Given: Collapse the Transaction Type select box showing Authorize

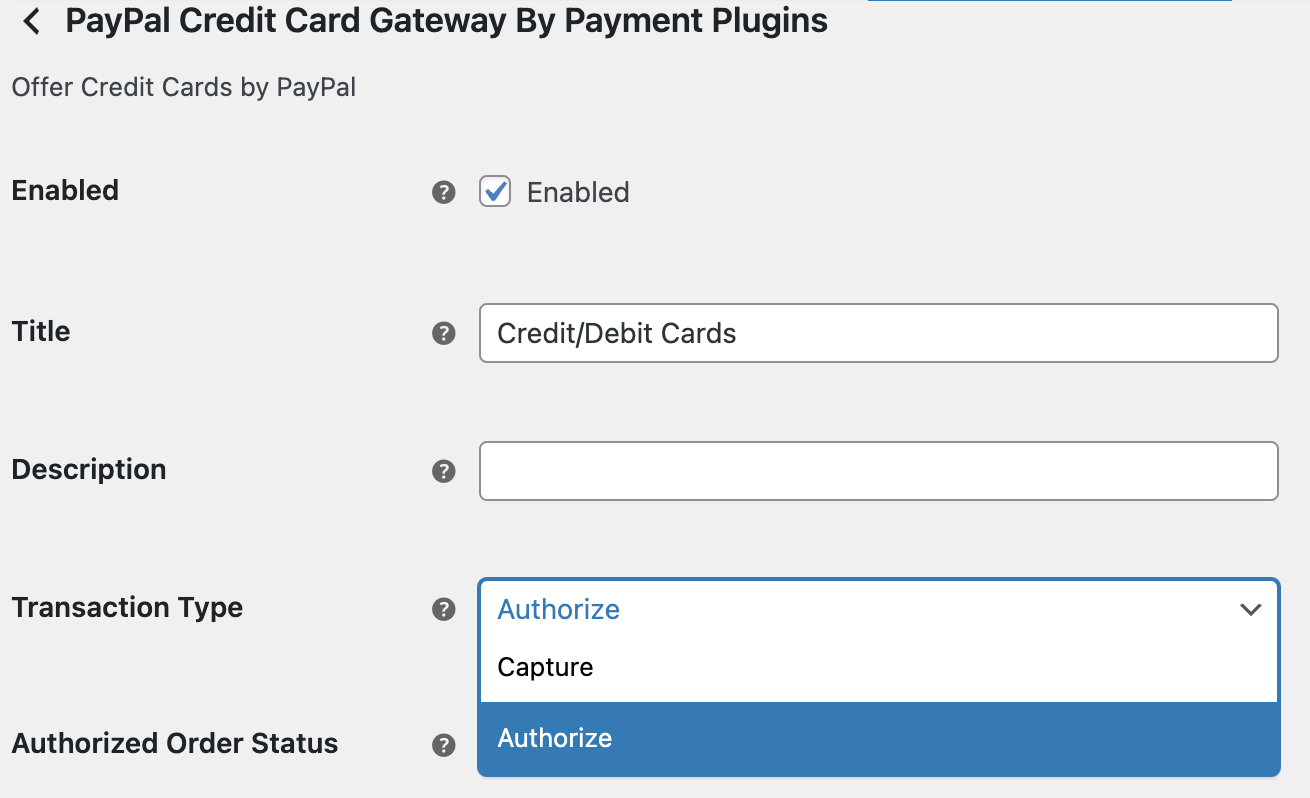Looking at the screenshot, I should 879,609.
